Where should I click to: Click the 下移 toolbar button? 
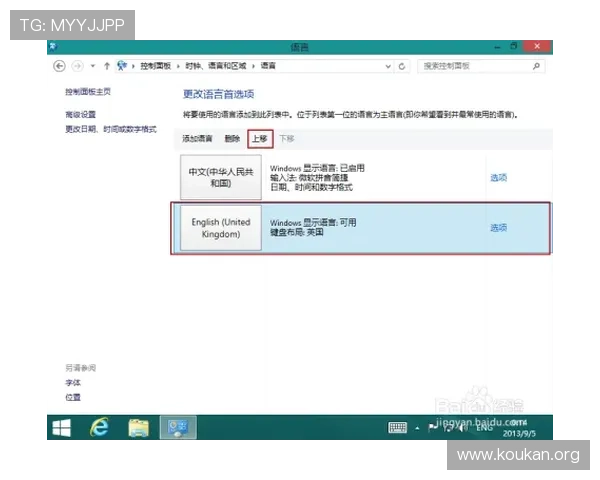tap(287, 139)
